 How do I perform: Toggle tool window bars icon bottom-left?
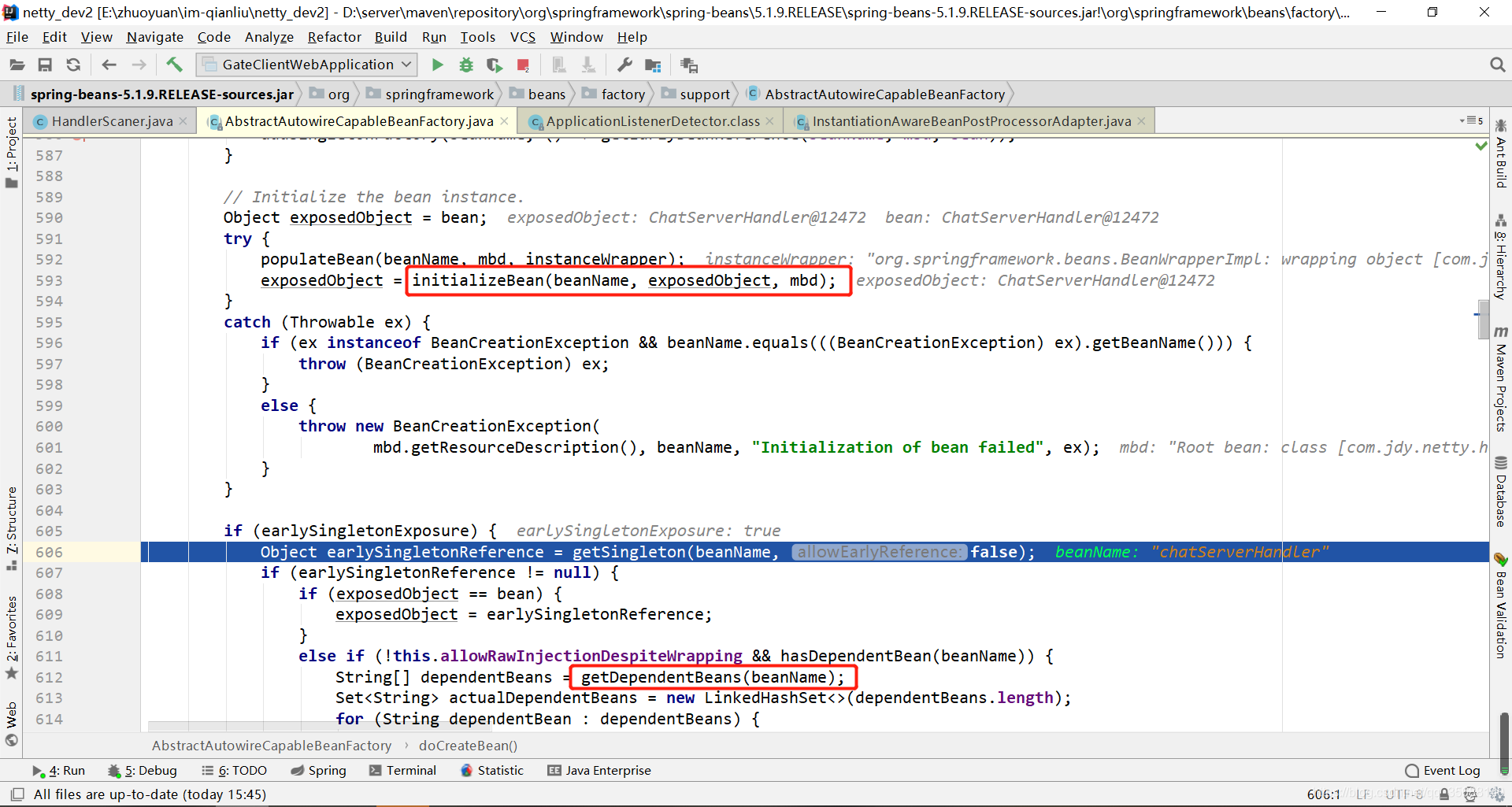[17, 794]
